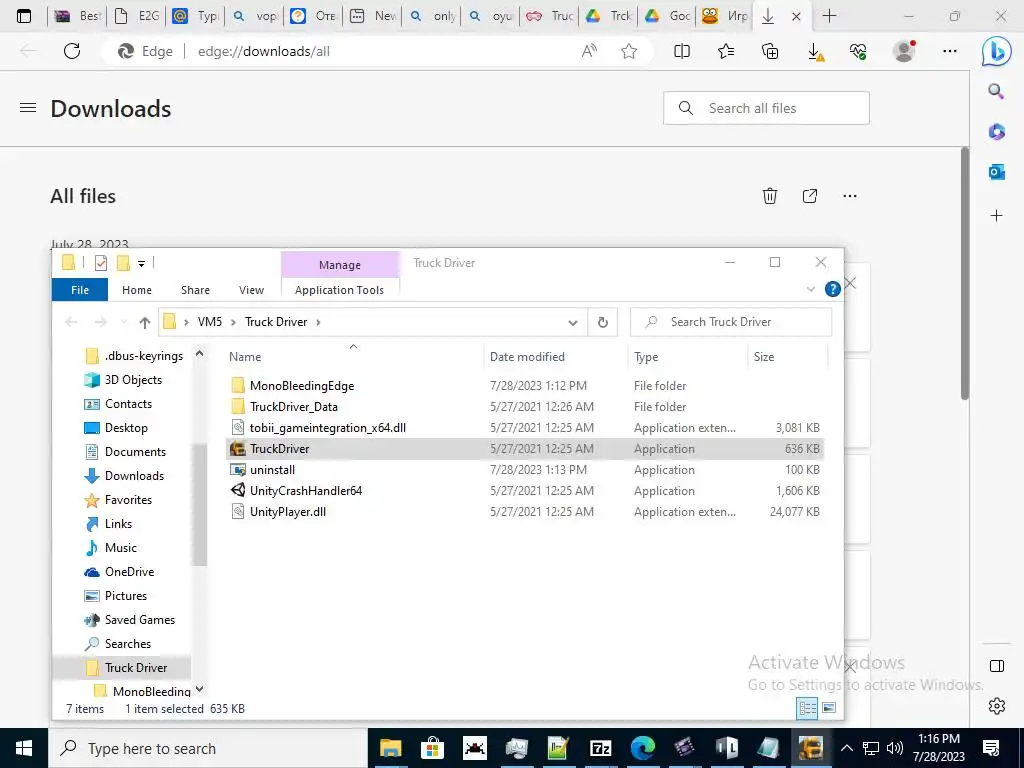This screenshot has width=1024, height=768.
Task: Add this page to favorites star
Action: [629, 51]
